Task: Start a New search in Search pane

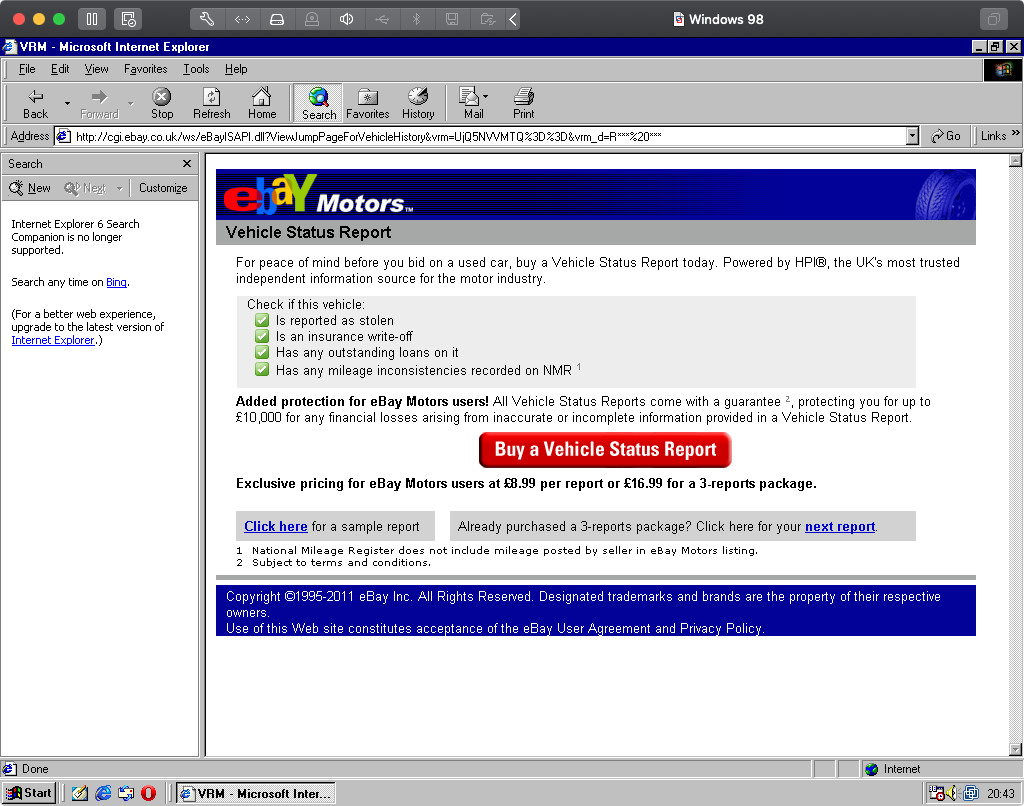Action: [30, 188]
